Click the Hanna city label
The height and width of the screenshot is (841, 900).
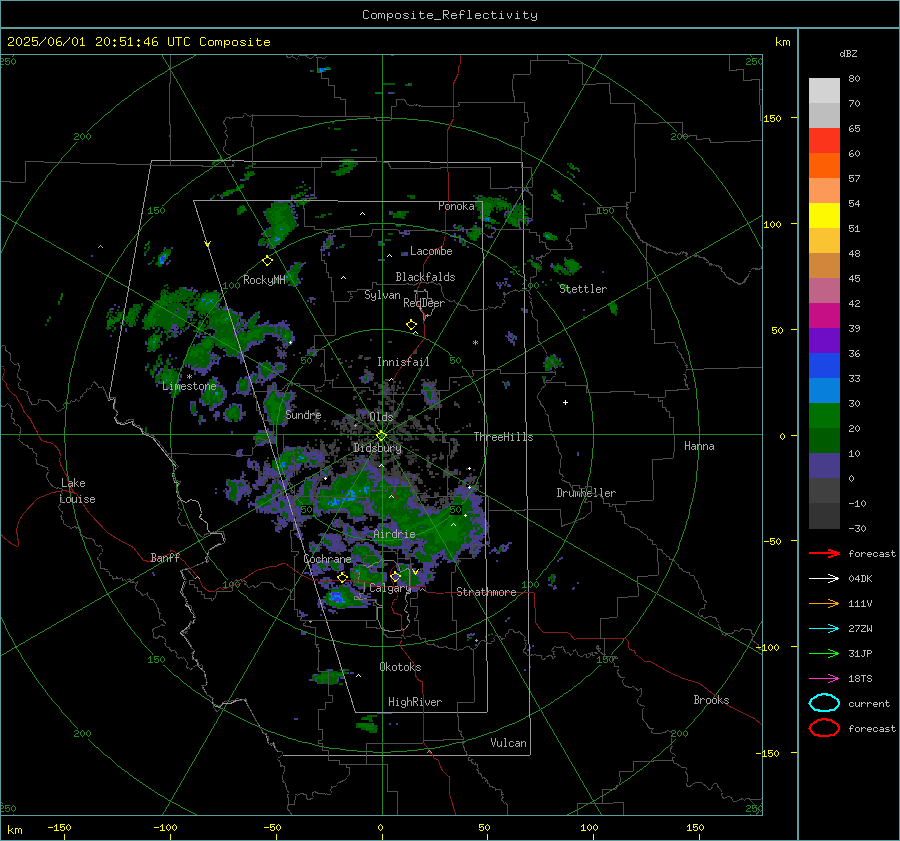pyautogui.click(x=699, y=446)
